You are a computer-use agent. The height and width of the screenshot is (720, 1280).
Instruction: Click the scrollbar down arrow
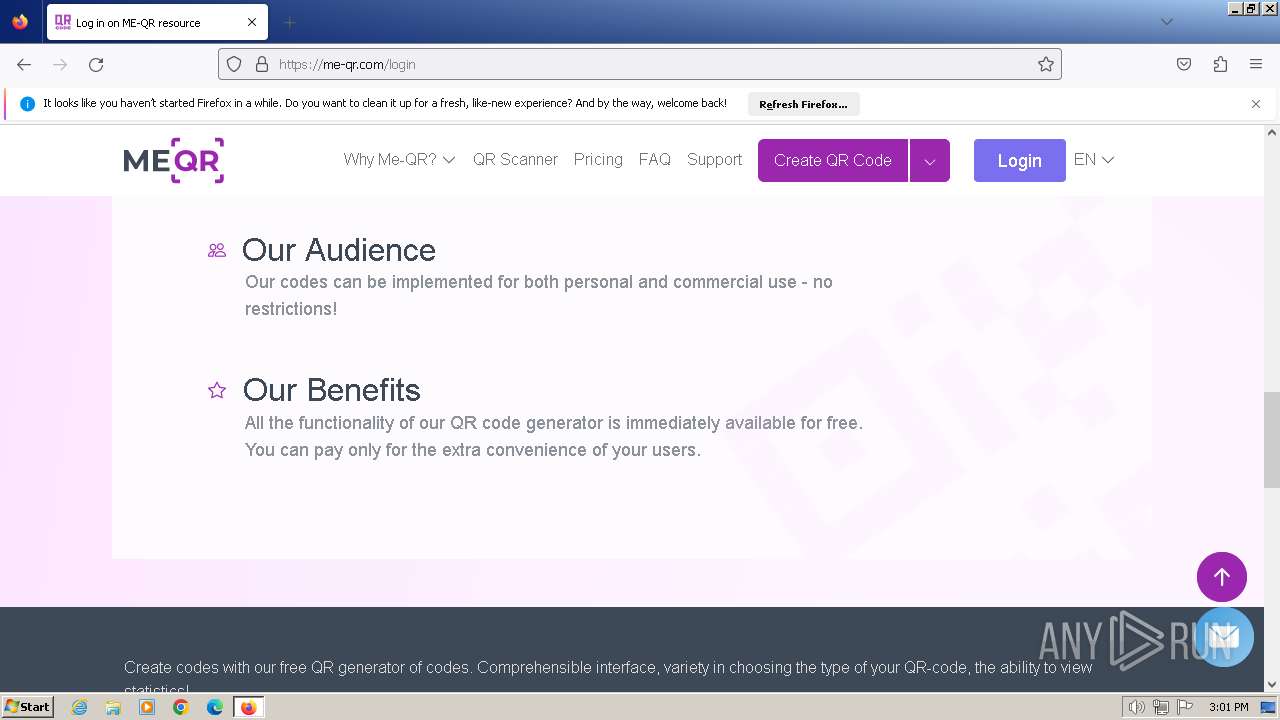pos(1272,684)
